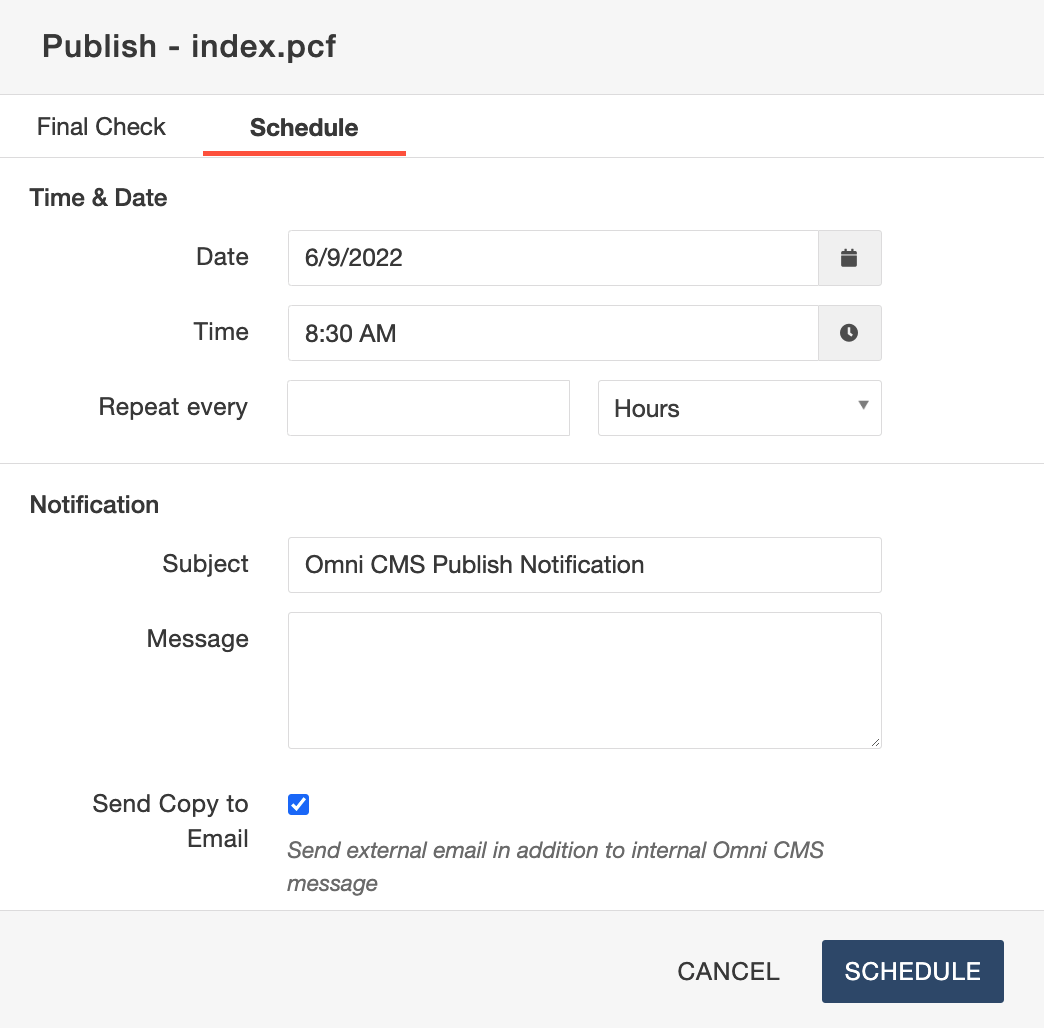Switch to the Final Check tab
Viewport: 1044px width, 1028px height.
(x=101, y=127)
